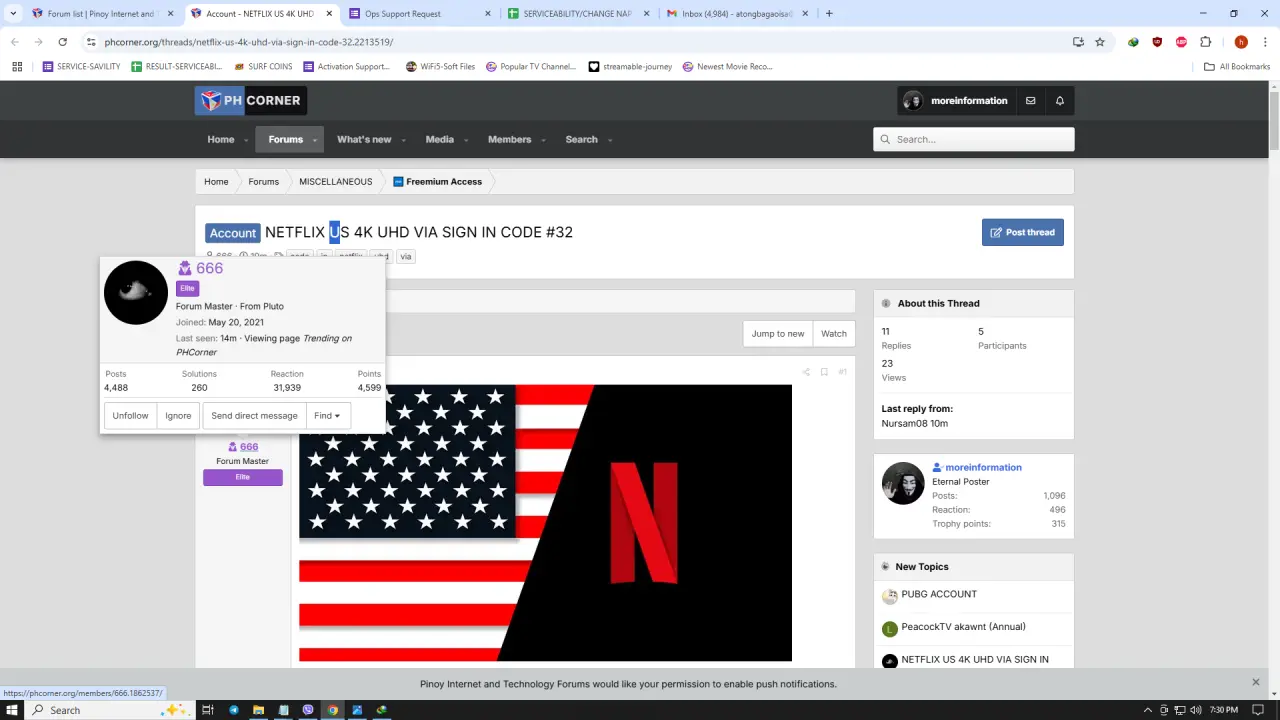The image size is (1280, 720).
Task: Open the alerts bell icon
Action: click(x=1060, y=101)
